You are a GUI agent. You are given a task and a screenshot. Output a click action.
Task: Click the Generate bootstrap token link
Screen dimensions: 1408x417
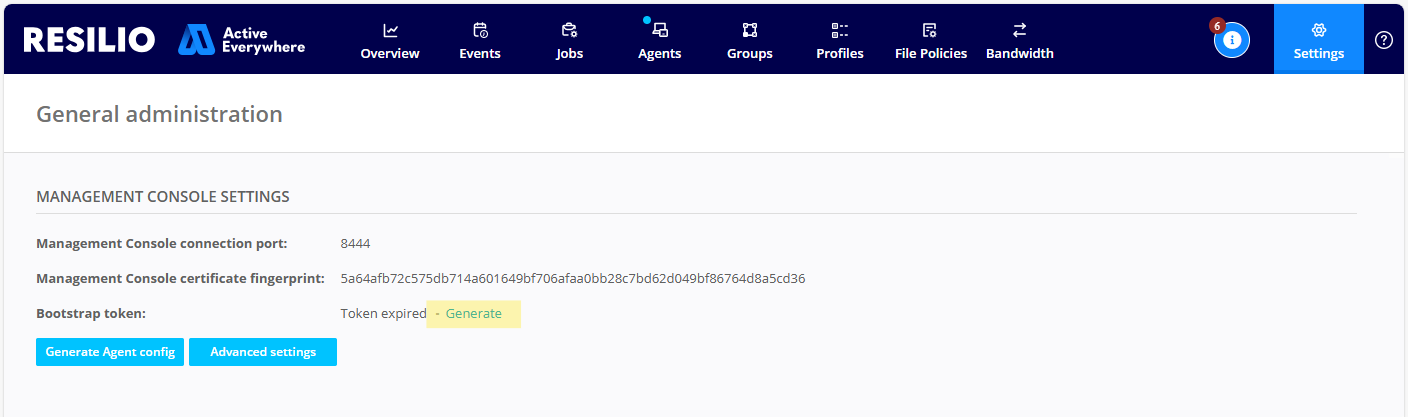[473, 314]
